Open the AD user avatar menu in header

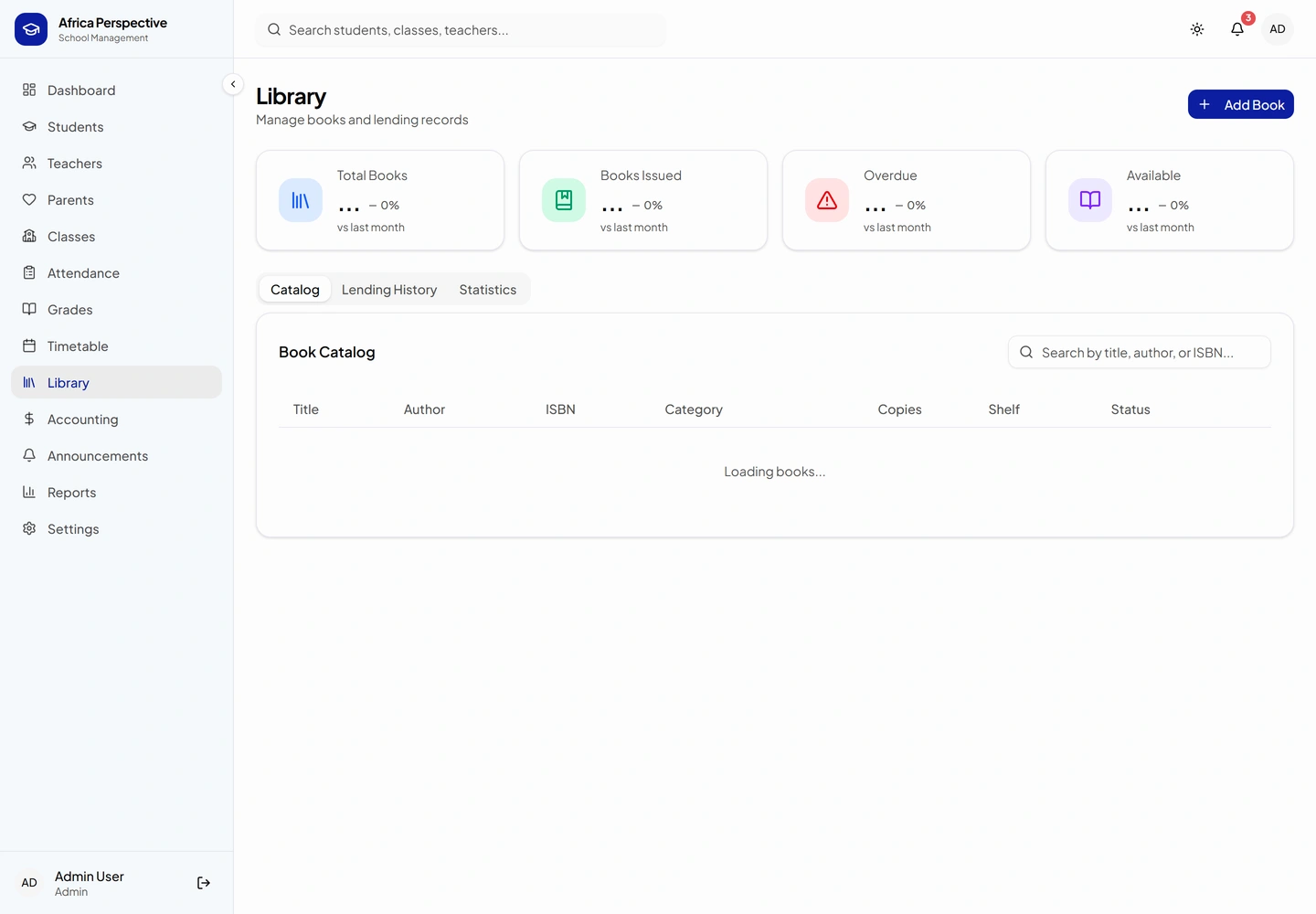[1278, 29]
